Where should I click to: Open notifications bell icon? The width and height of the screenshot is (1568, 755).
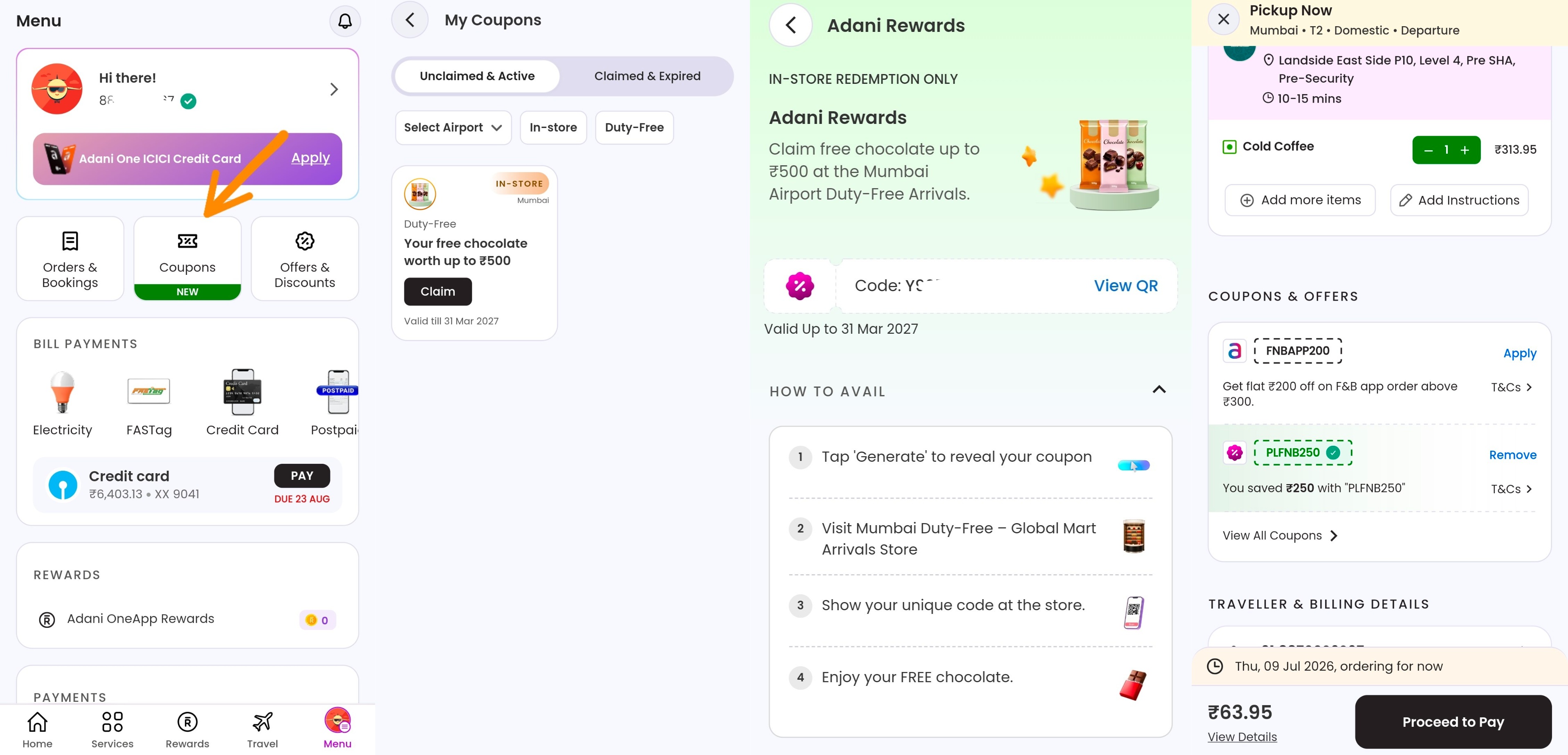[x=344, y=21]
